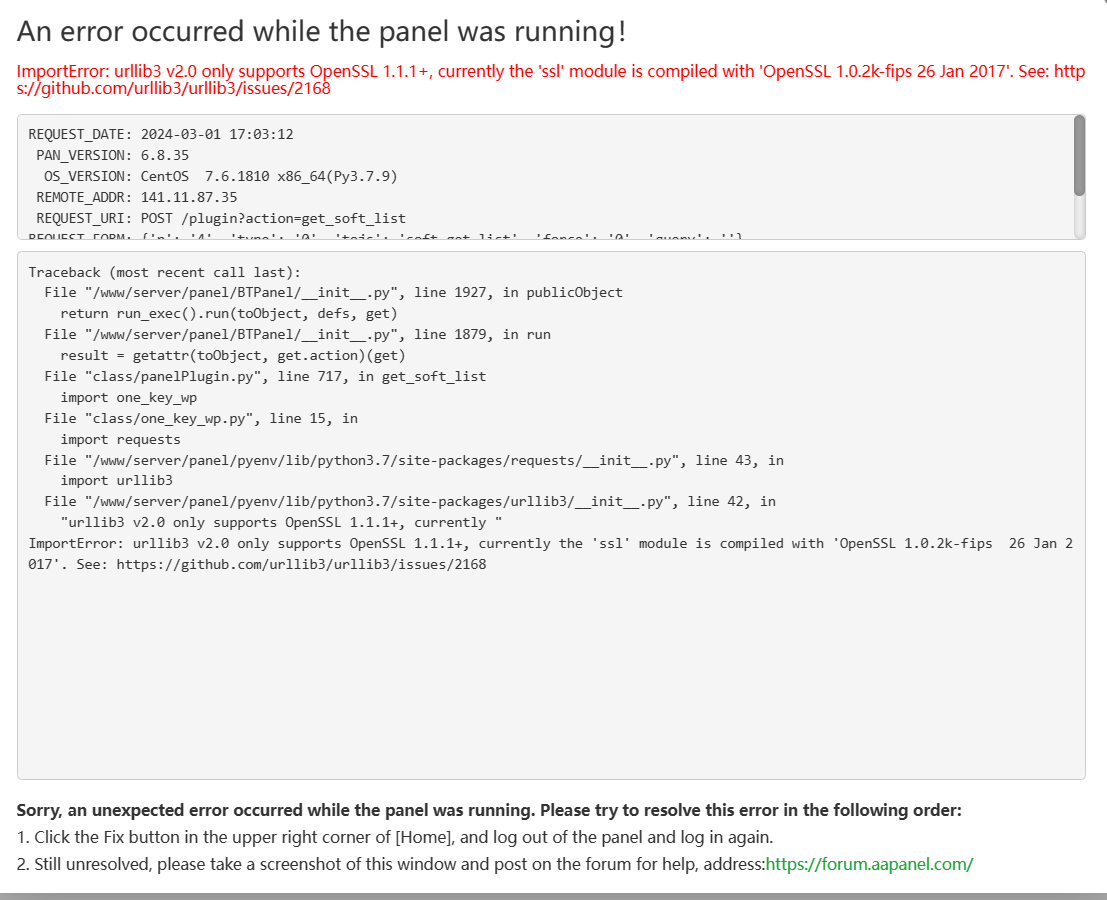Click the panelPlugin.py line 717 entry
The image size is (1107, 900).
click(x=265, y=376)
